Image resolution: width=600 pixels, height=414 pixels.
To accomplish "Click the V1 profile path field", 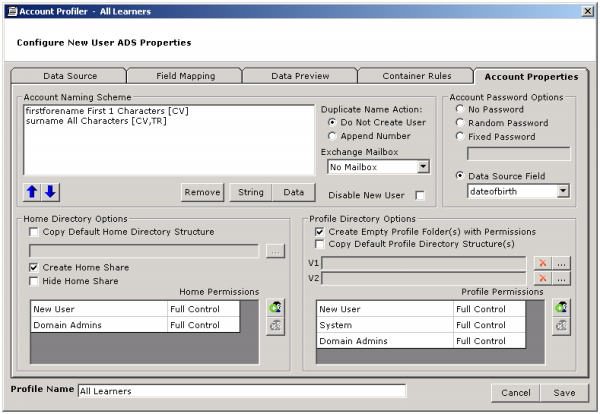I will tap(424, 263).
